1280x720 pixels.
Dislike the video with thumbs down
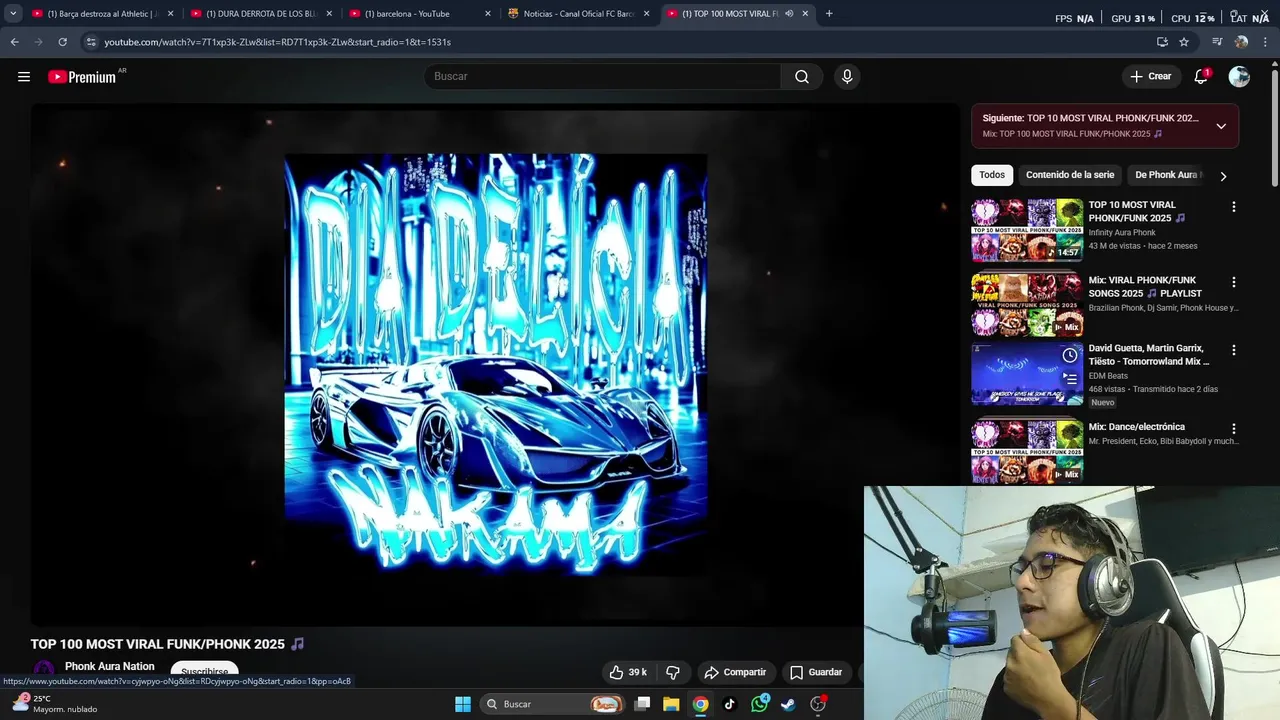click(x=673, y=673)
